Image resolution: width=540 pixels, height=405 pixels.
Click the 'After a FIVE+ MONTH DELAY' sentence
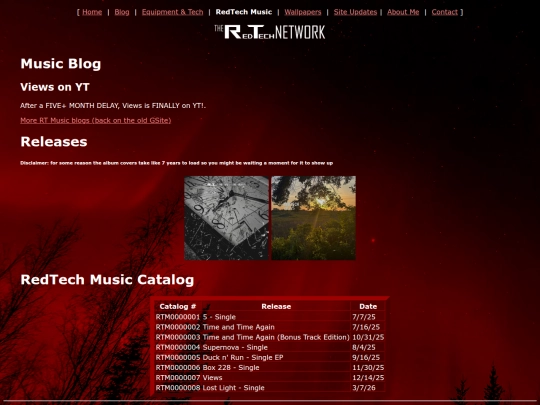click(x=113, y=105)
